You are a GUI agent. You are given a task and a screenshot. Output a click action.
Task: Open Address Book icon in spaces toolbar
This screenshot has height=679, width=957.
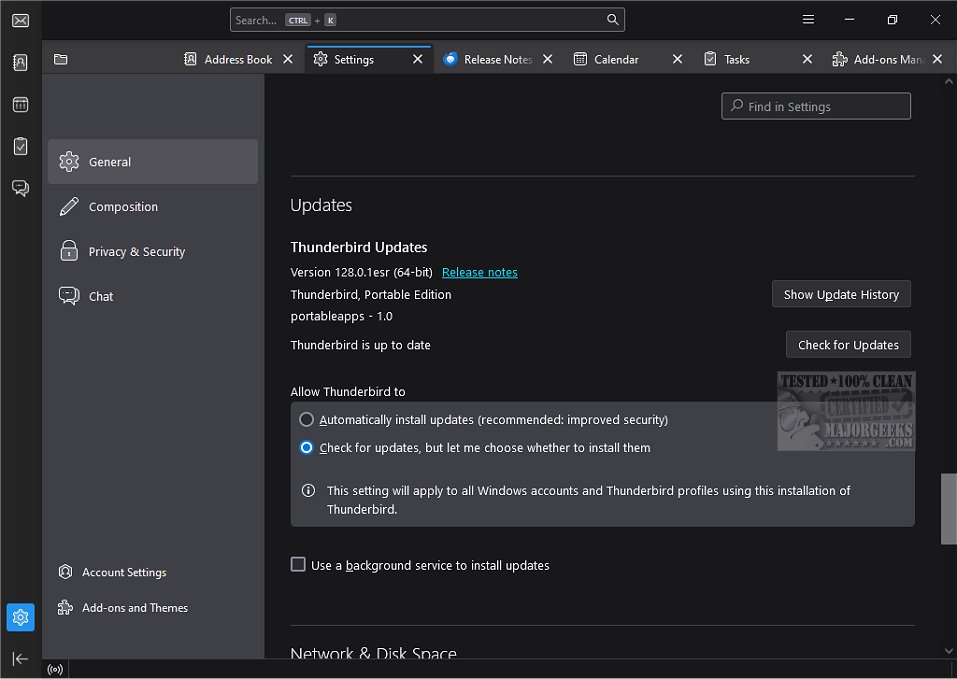20,62
